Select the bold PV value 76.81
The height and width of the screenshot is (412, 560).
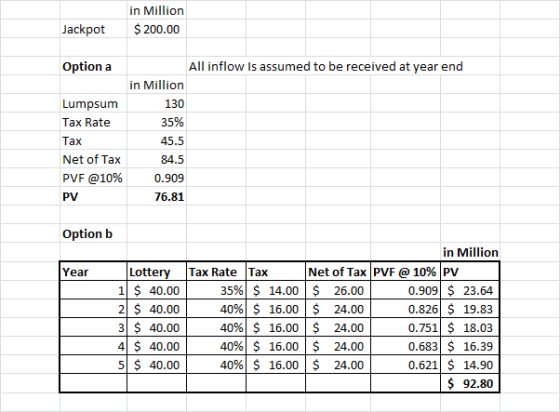click(x=156, y=197)
